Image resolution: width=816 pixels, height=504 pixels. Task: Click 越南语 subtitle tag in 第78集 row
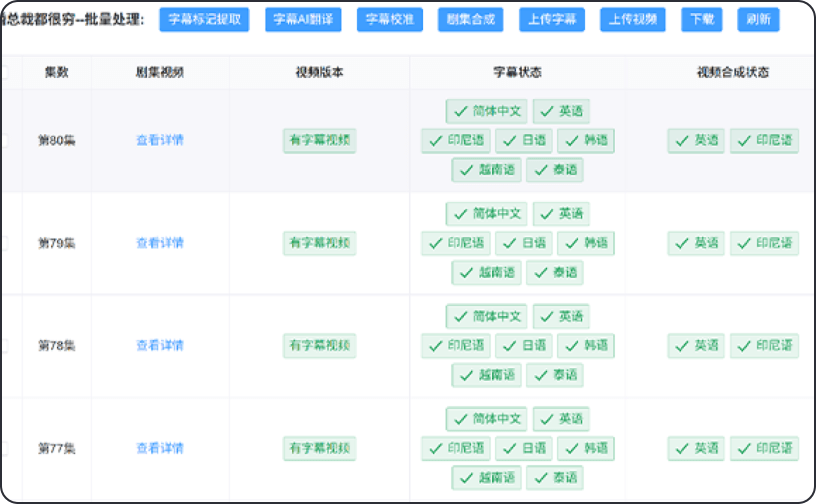(x=486, y=375)
